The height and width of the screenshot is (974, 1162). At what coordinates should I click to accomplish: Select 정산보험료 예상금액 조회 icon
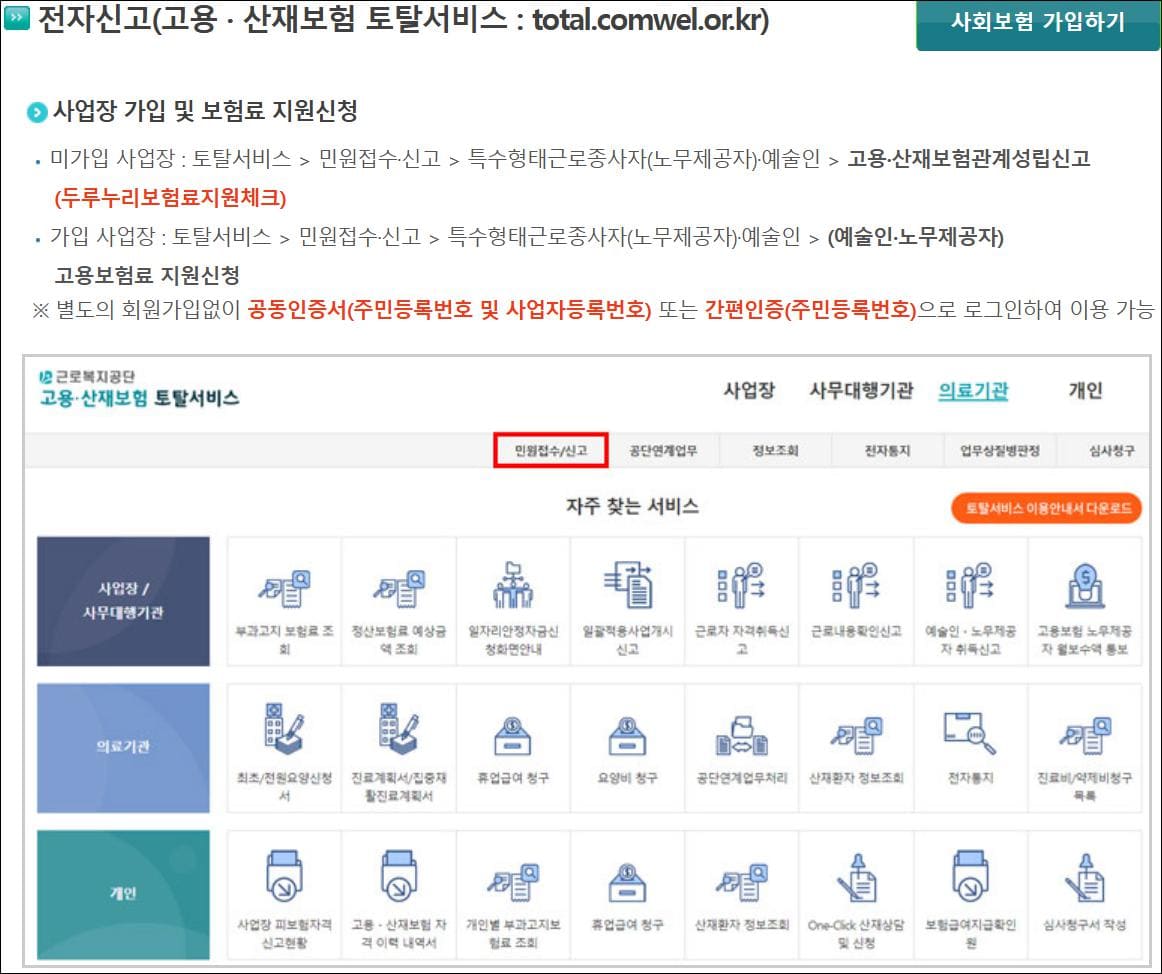(x=399, y=600)
